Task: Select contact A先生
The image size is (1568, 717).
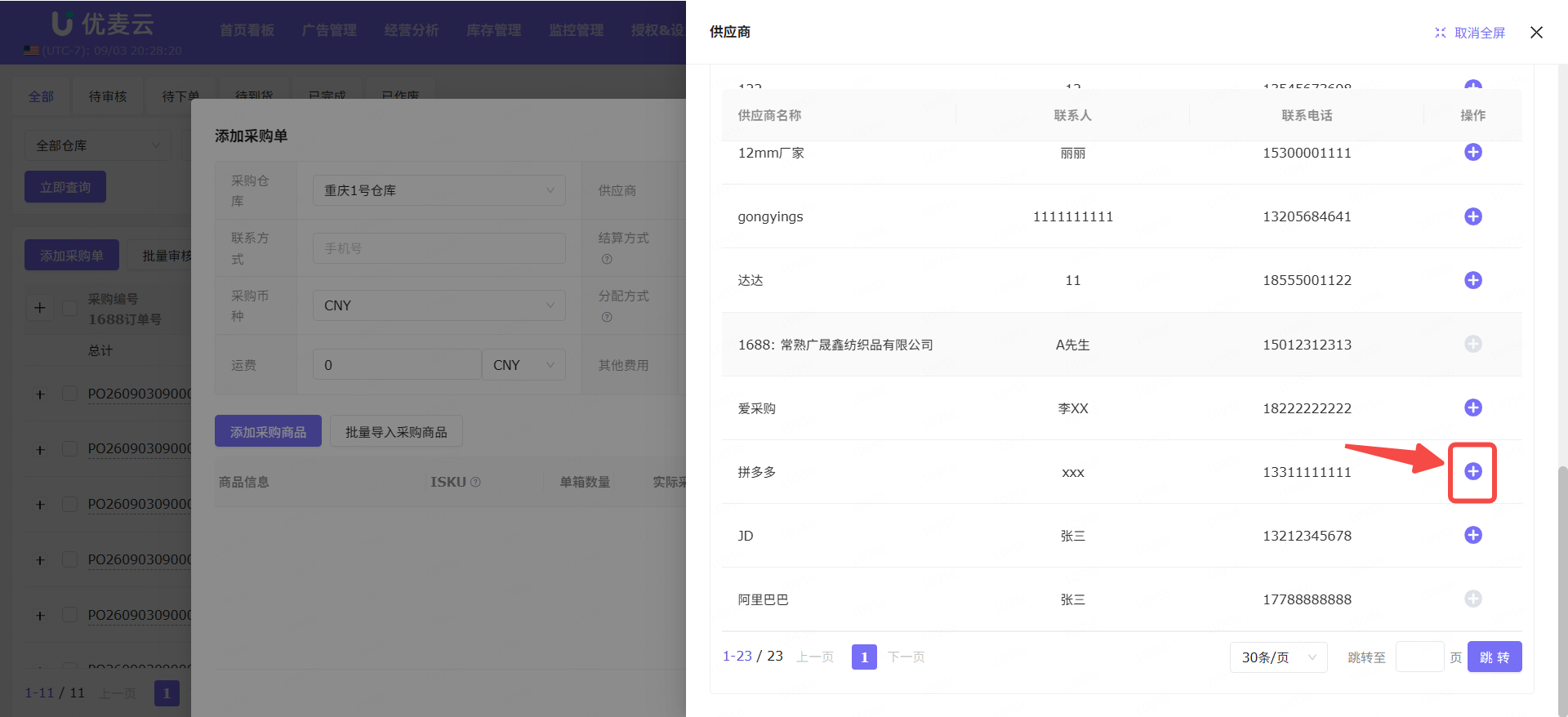Action: point(1073,345)
